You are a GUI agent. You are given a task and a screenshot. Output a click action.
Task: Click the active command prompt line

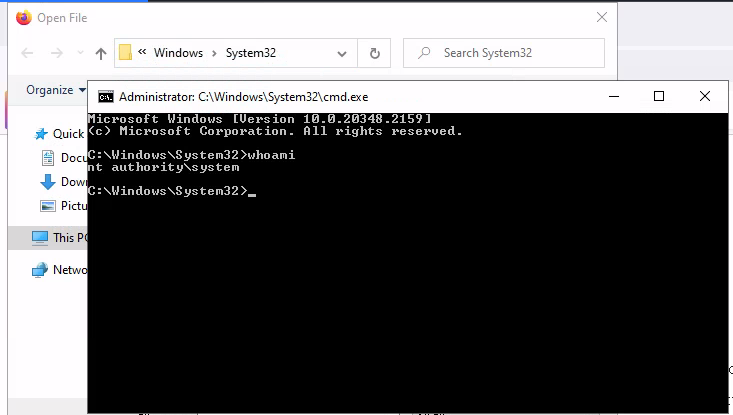[x=172, y=191]
